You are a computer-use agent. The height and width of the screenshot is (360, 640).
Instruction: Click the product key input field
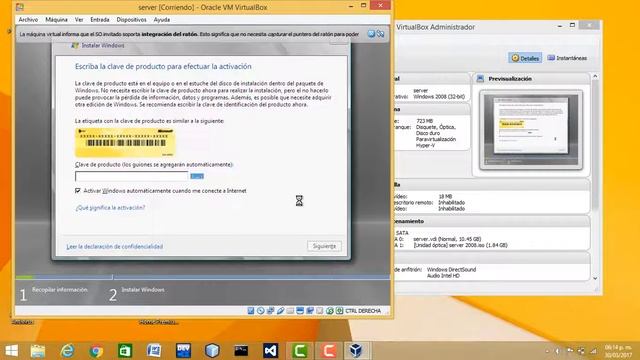131,176
